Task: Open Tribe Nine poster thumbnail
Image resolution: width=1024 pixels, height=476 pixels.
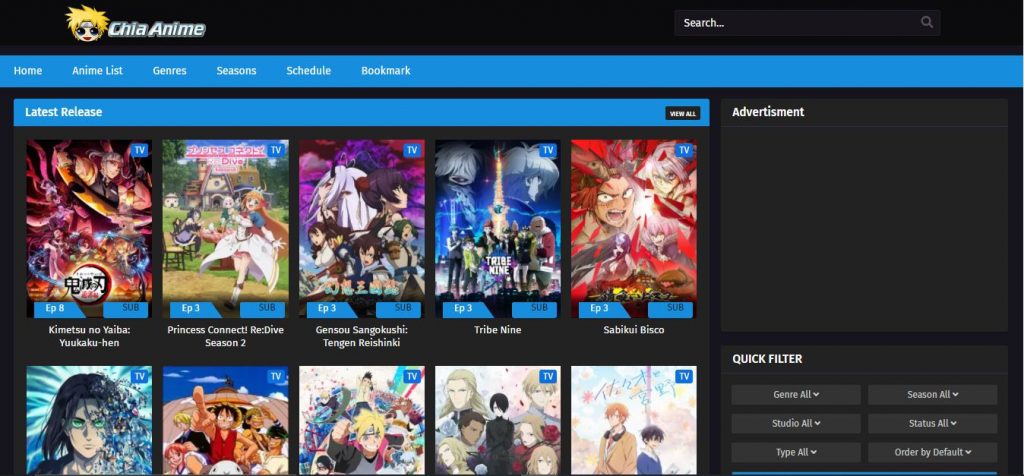Action: [498, 229]
